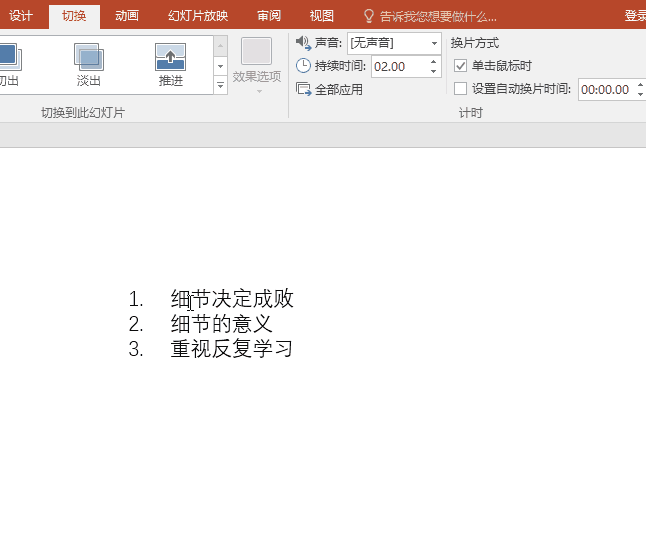Click the 持续时间 value field 02.00

[400, 66]
